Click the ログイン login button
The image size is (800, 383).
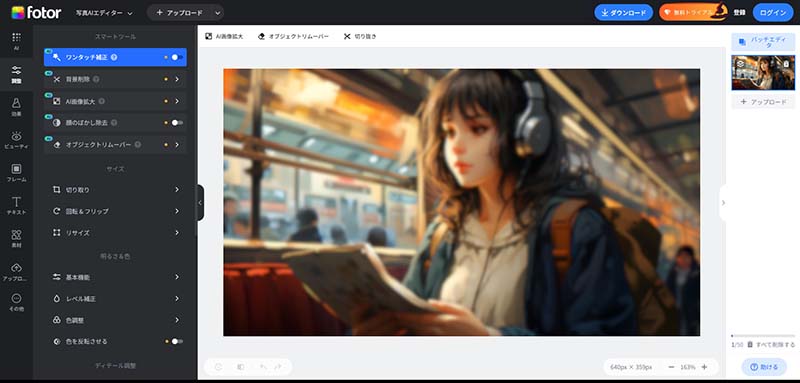click(773, 13)
